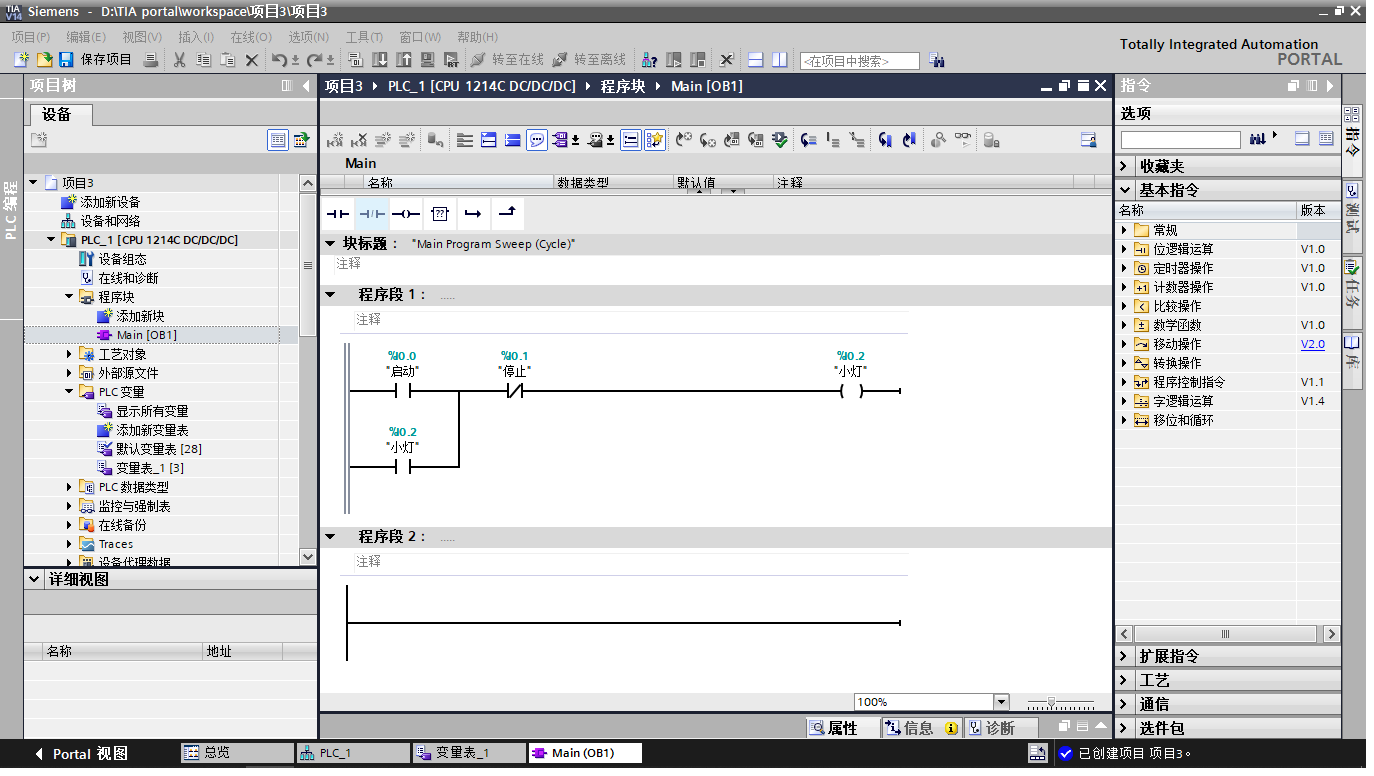This screenshot has width=1374, height=776.
Task: Open the 编辑(E) menu
Action: coord(86,37)
